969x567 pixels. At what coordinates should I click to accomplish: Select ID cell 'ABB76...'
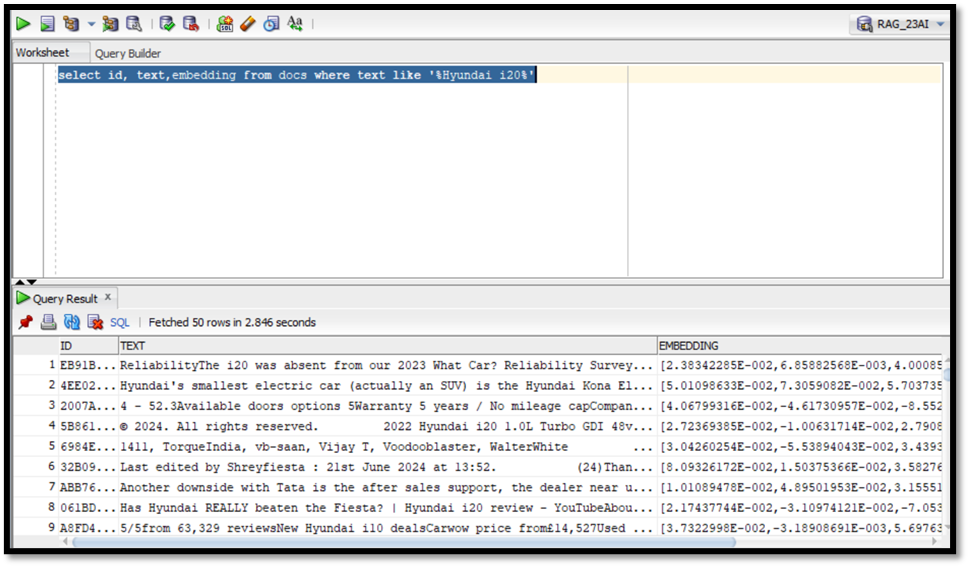(x=88, y=488)
